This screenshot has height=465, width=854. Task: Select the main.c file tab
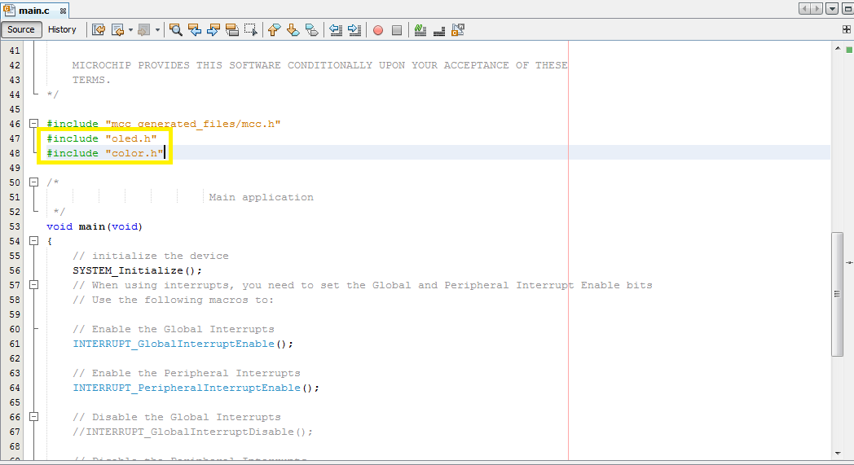(34, 10)
